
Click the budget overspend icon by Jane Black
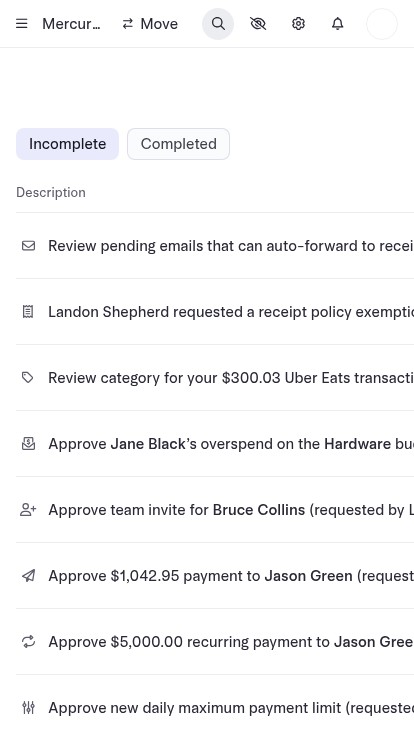click(29, 444)
